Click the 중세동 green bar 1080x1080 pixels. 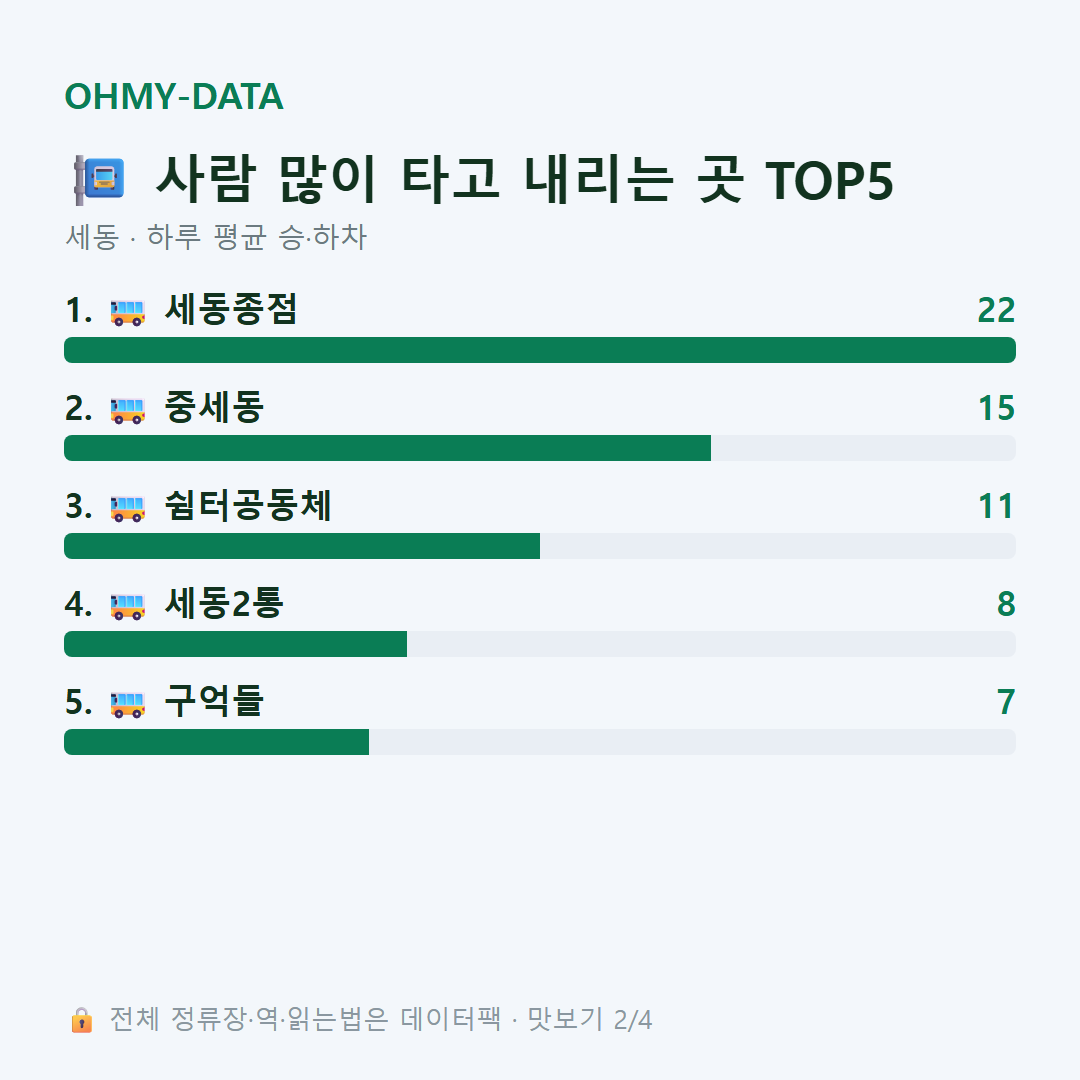pos(387,448)
